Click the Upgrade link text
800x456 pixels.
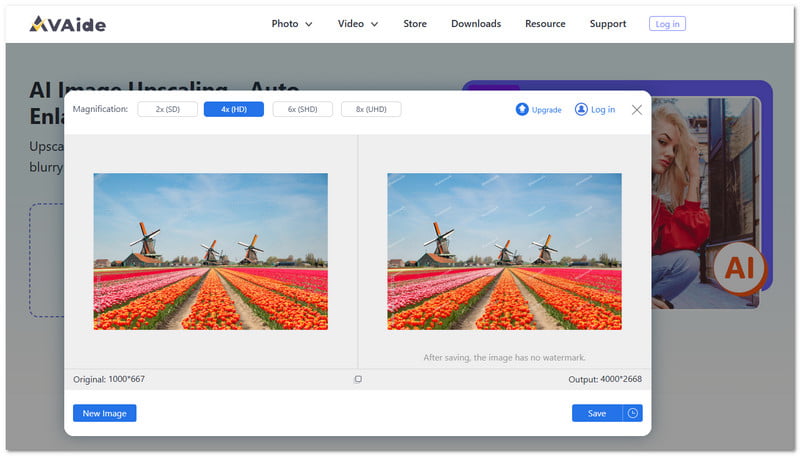546,110
